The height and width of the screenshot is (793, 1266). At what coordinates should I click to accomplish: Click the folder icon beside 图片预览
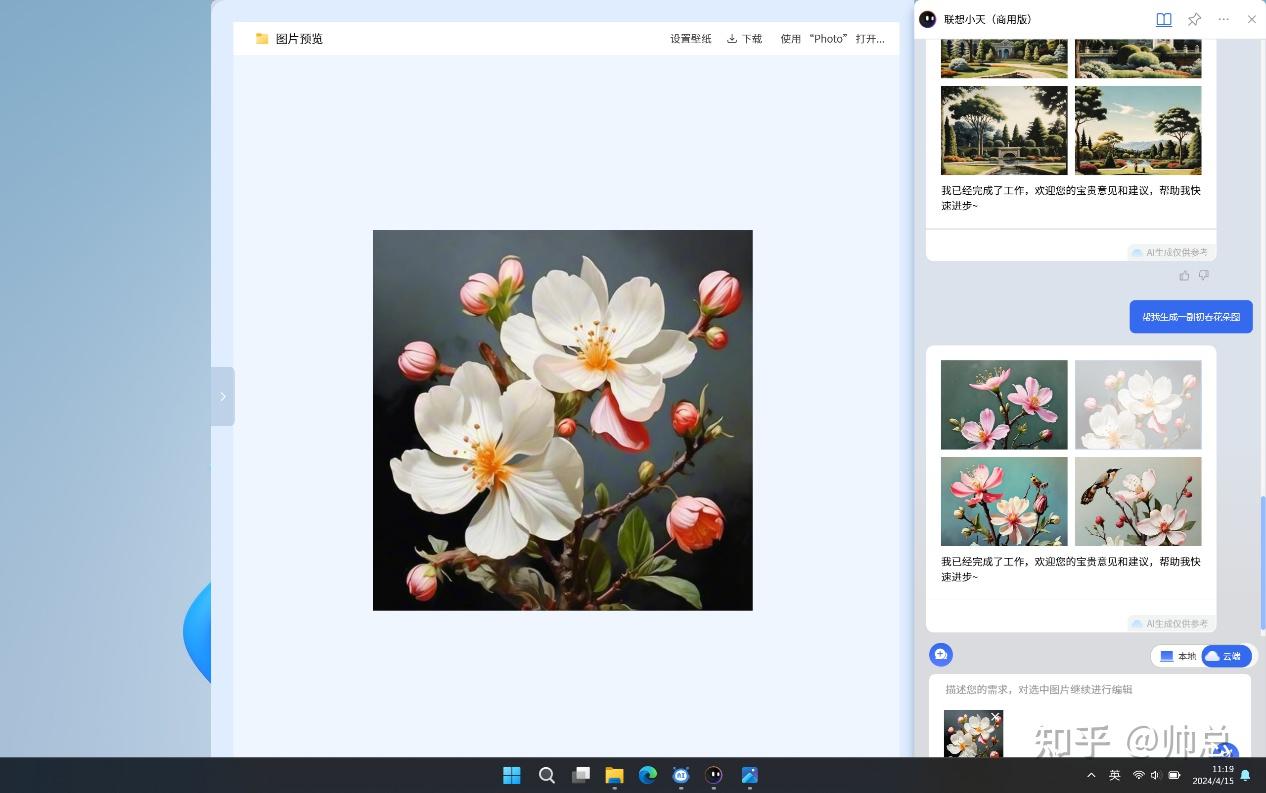262,38
